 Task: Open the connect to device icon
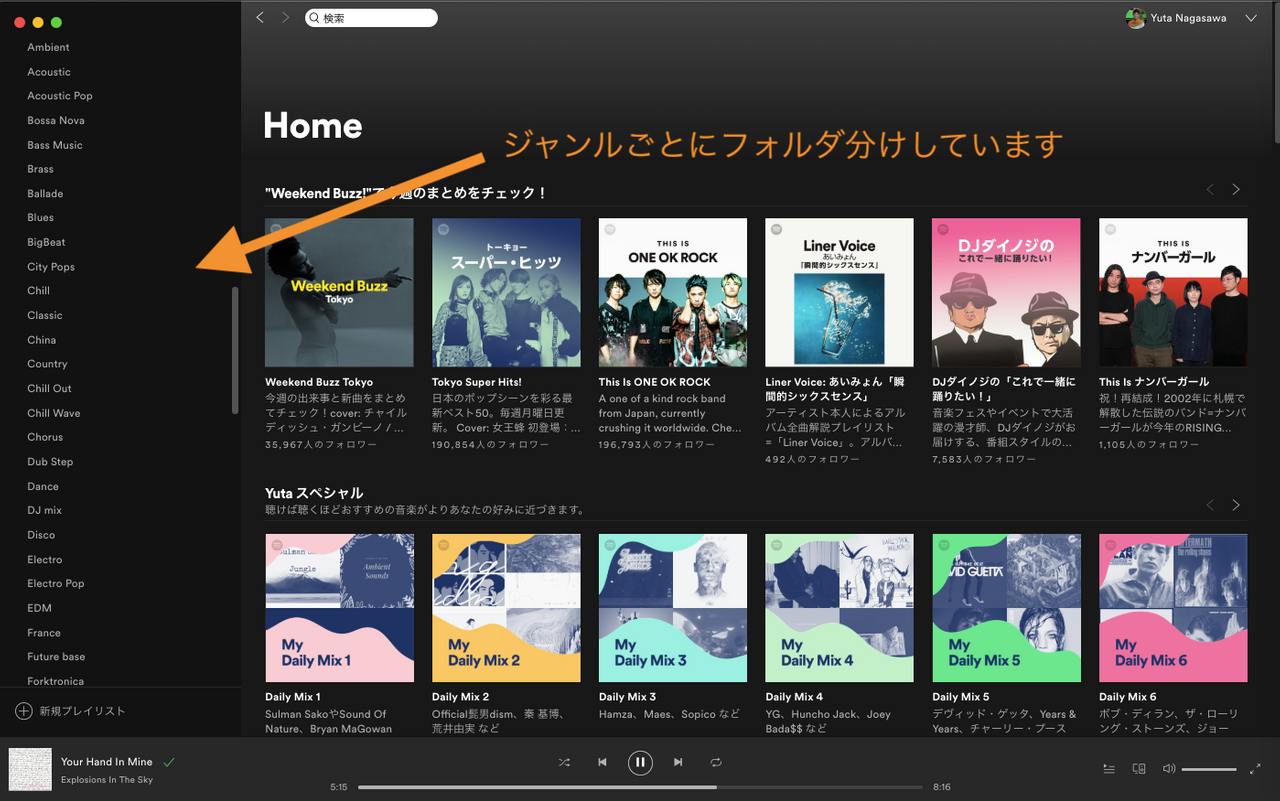coord(1138,769)
